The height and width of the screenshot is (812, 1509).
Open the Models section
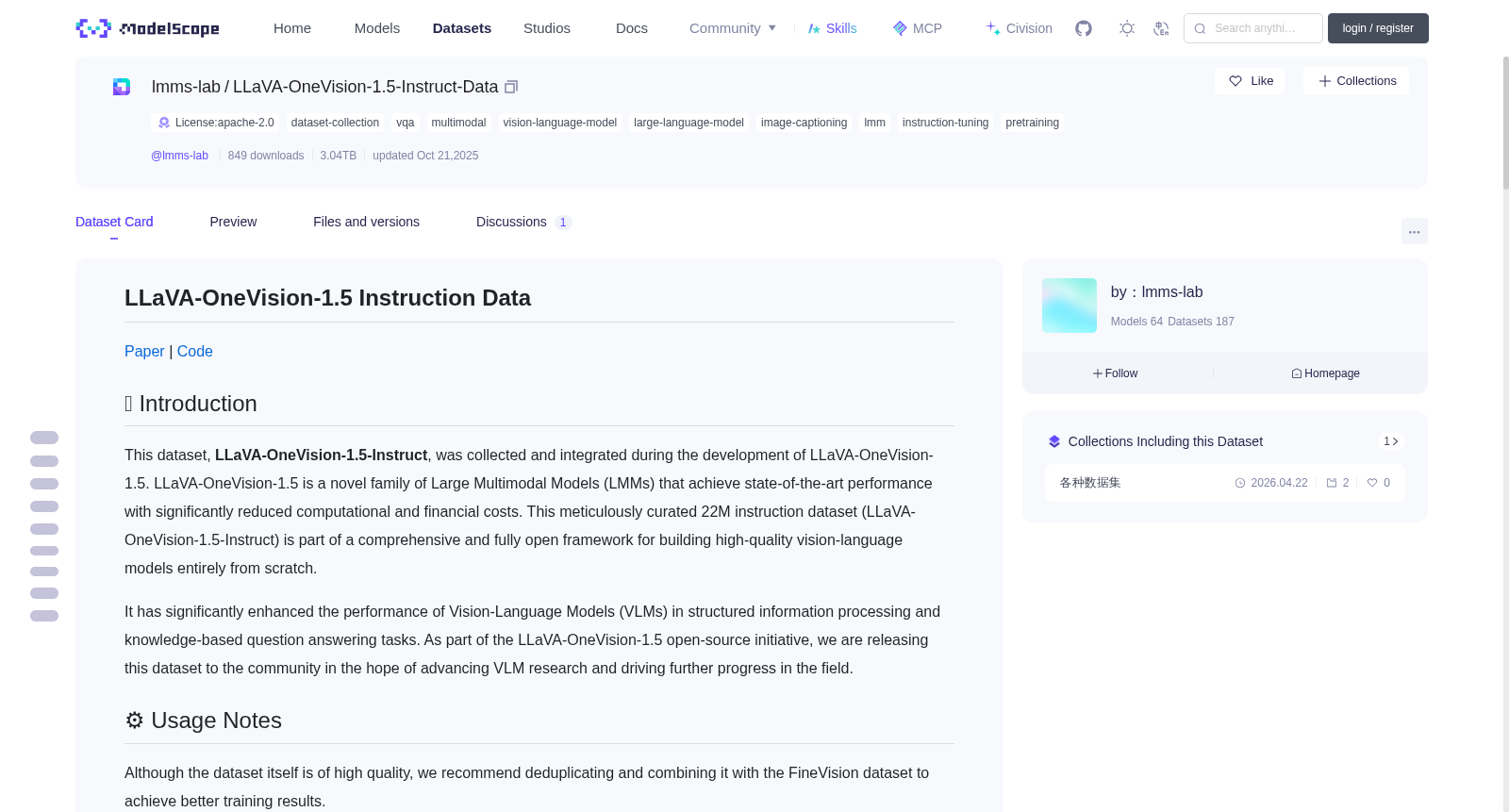[x=377, y=28]
